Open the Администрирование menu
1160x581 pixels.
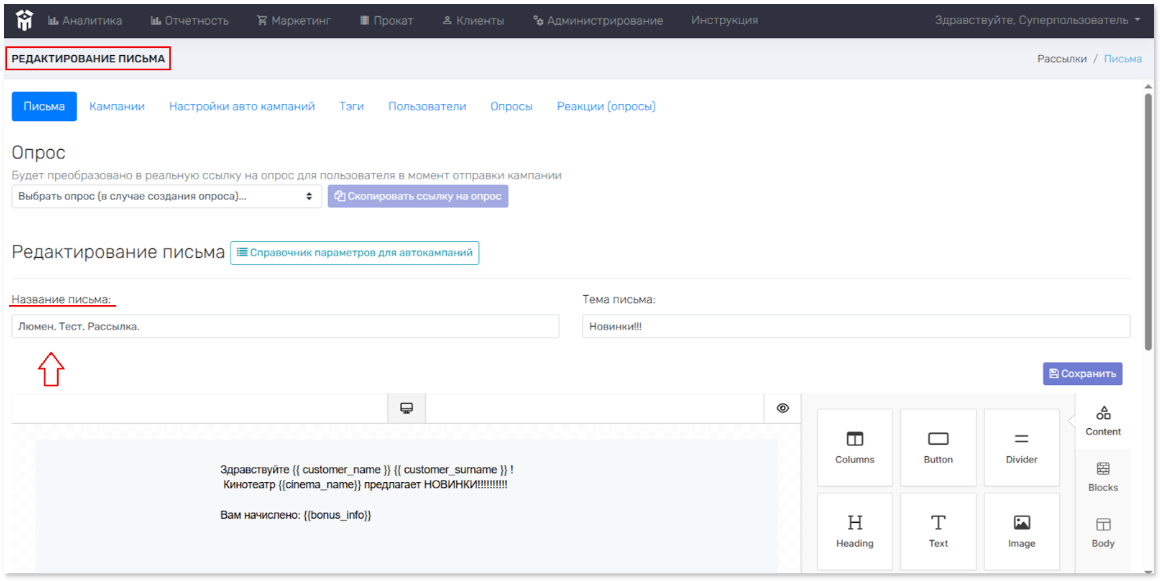tap(597, 20)
